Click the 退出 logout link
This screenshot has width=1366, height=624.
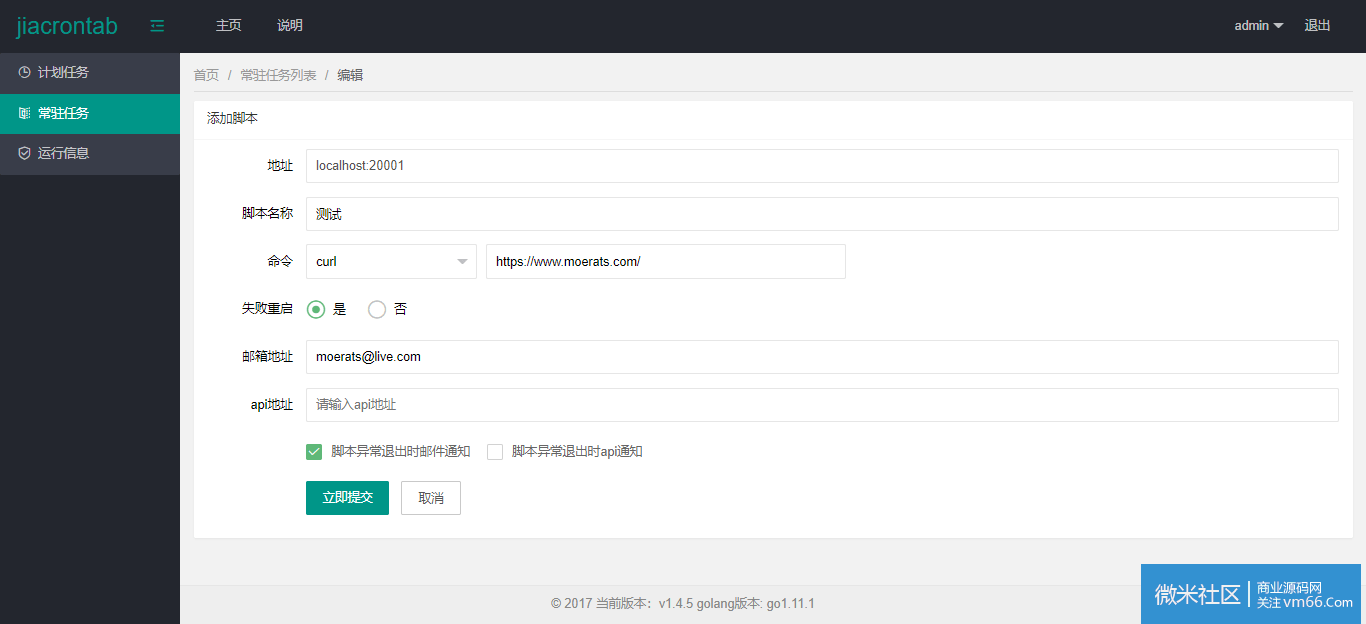click(1318, 26)
